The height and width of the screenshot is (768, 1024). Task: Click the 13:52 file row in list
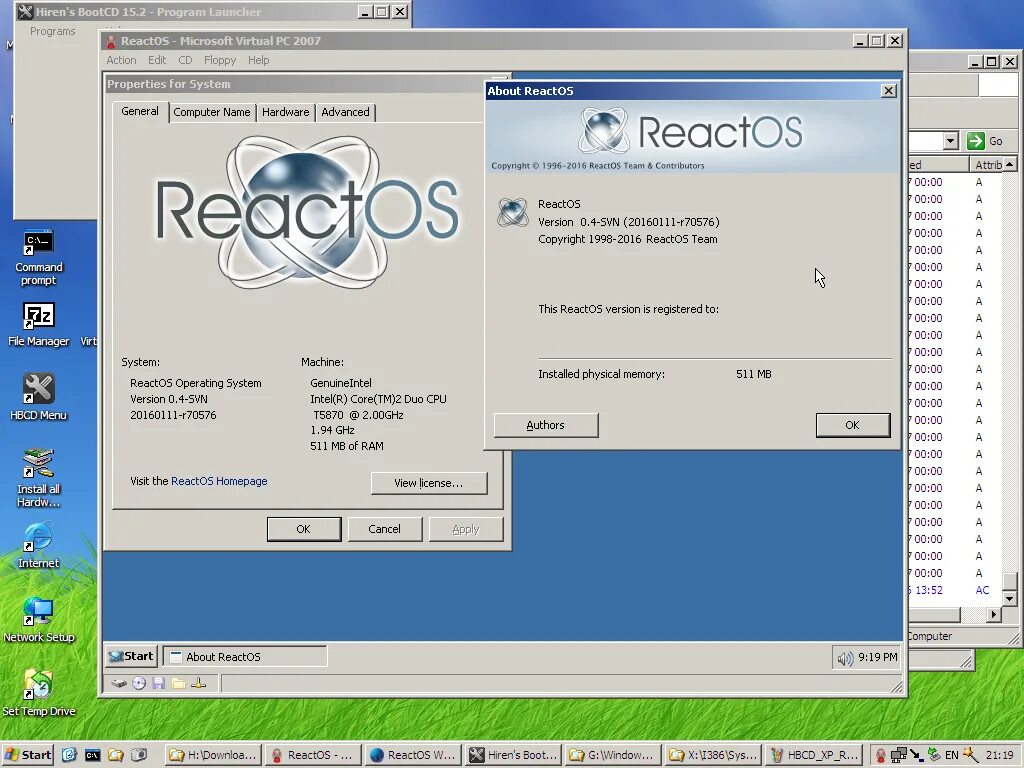click(953, 590)
